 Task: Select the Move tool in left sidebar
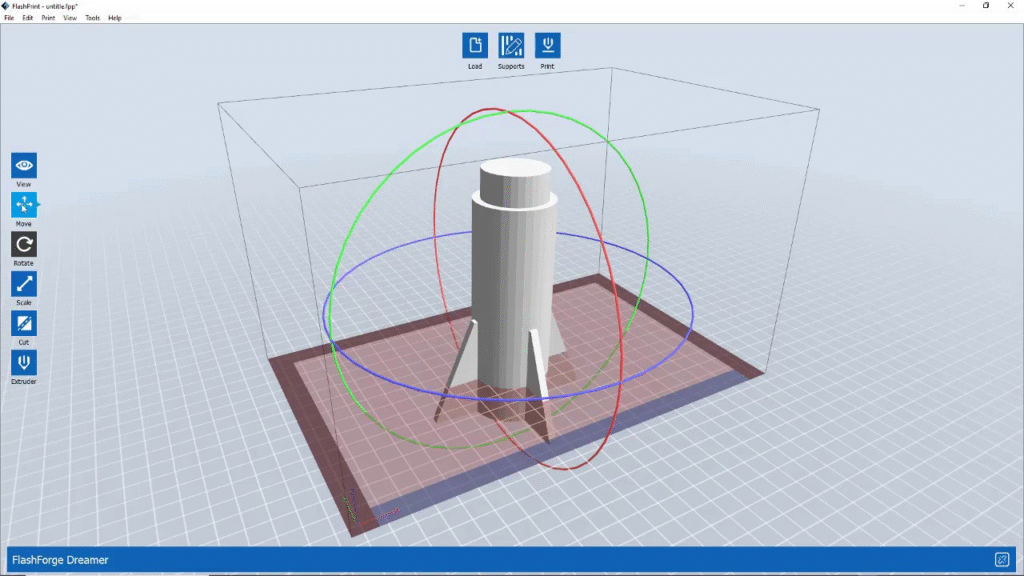(24, 205)
